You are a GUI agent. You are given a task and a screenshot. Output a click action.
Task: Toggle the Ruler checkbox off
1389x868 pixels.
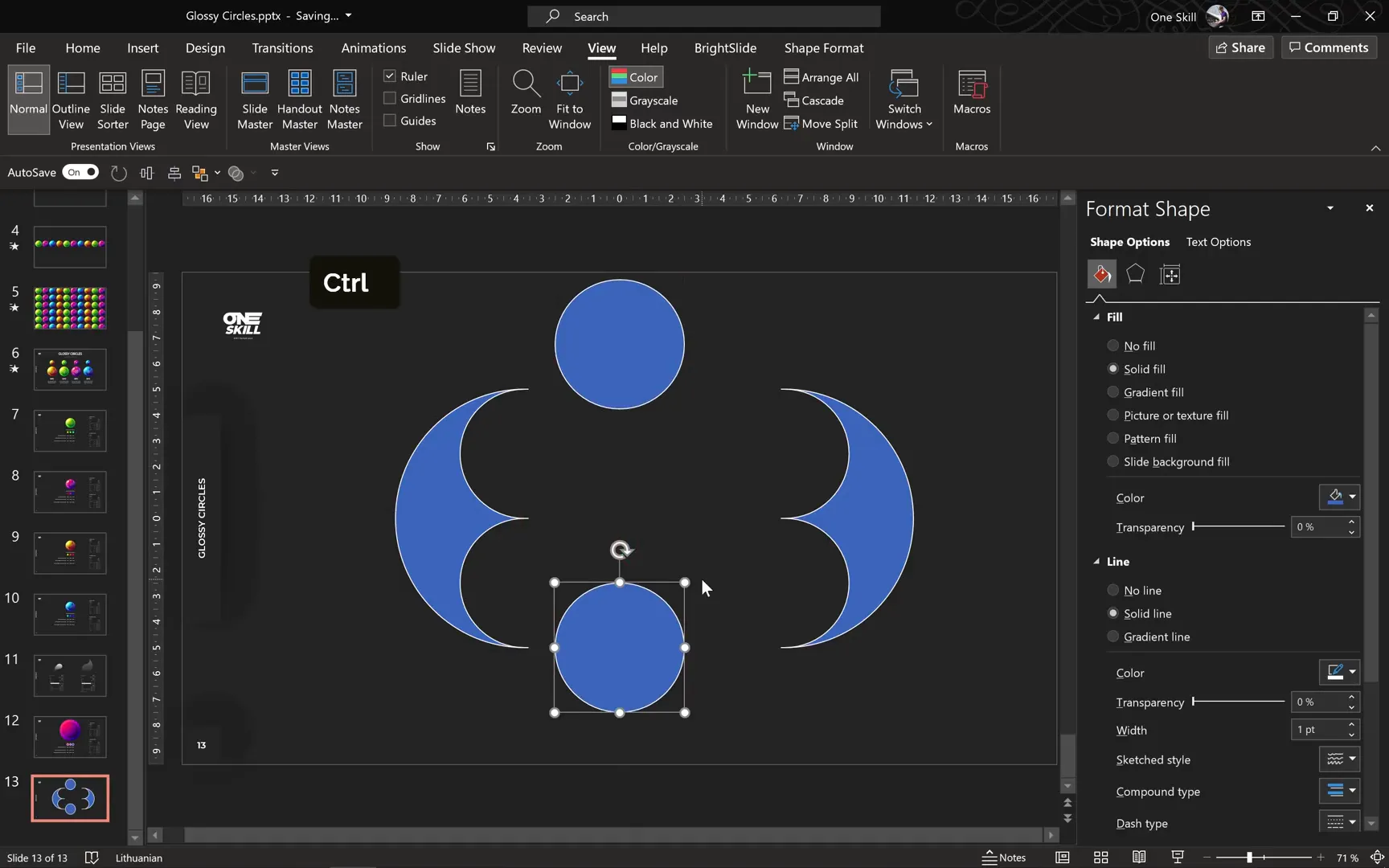[391, 76]
